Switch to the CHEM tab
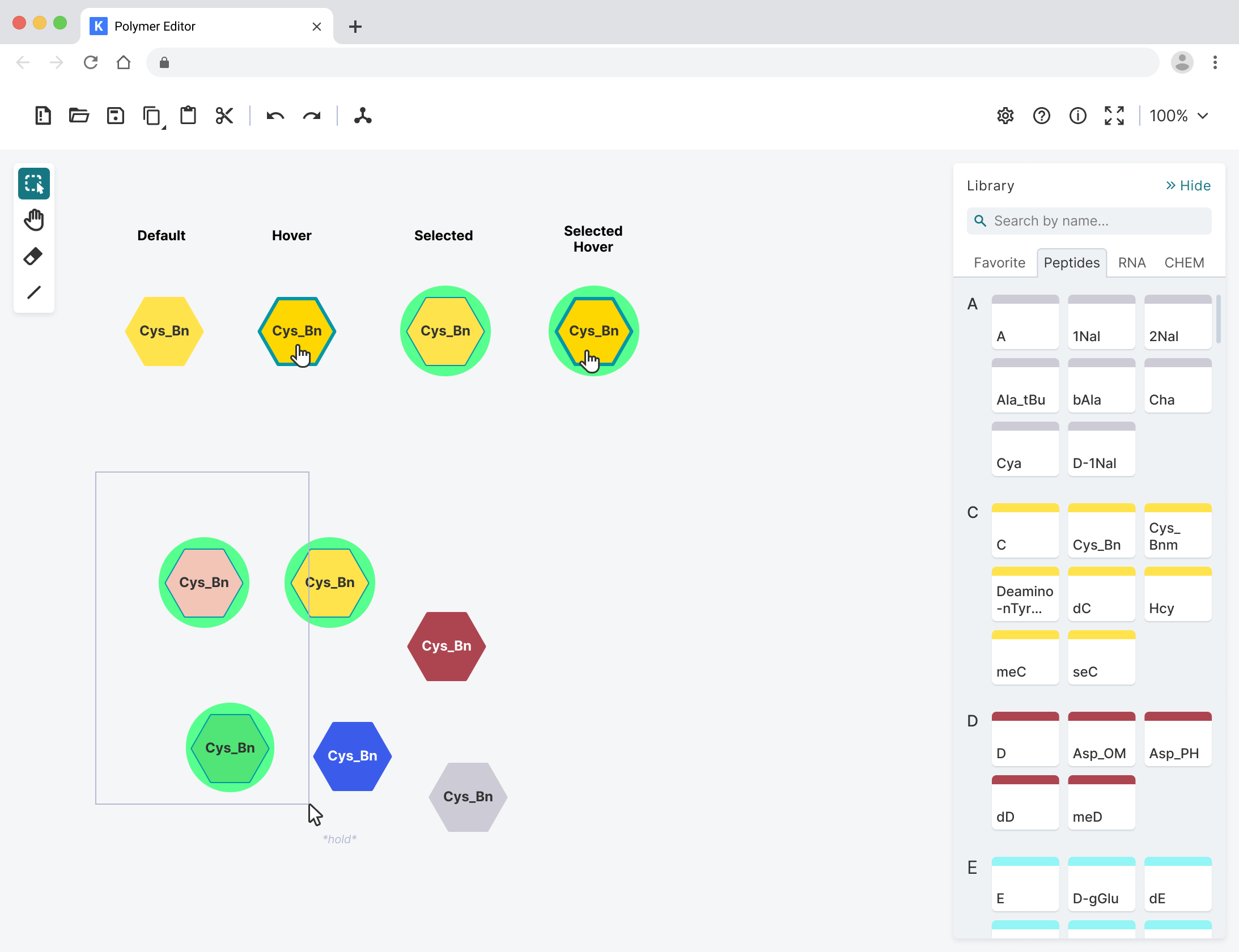Screen dimensions: 1239x952 tap(1184, 262)
